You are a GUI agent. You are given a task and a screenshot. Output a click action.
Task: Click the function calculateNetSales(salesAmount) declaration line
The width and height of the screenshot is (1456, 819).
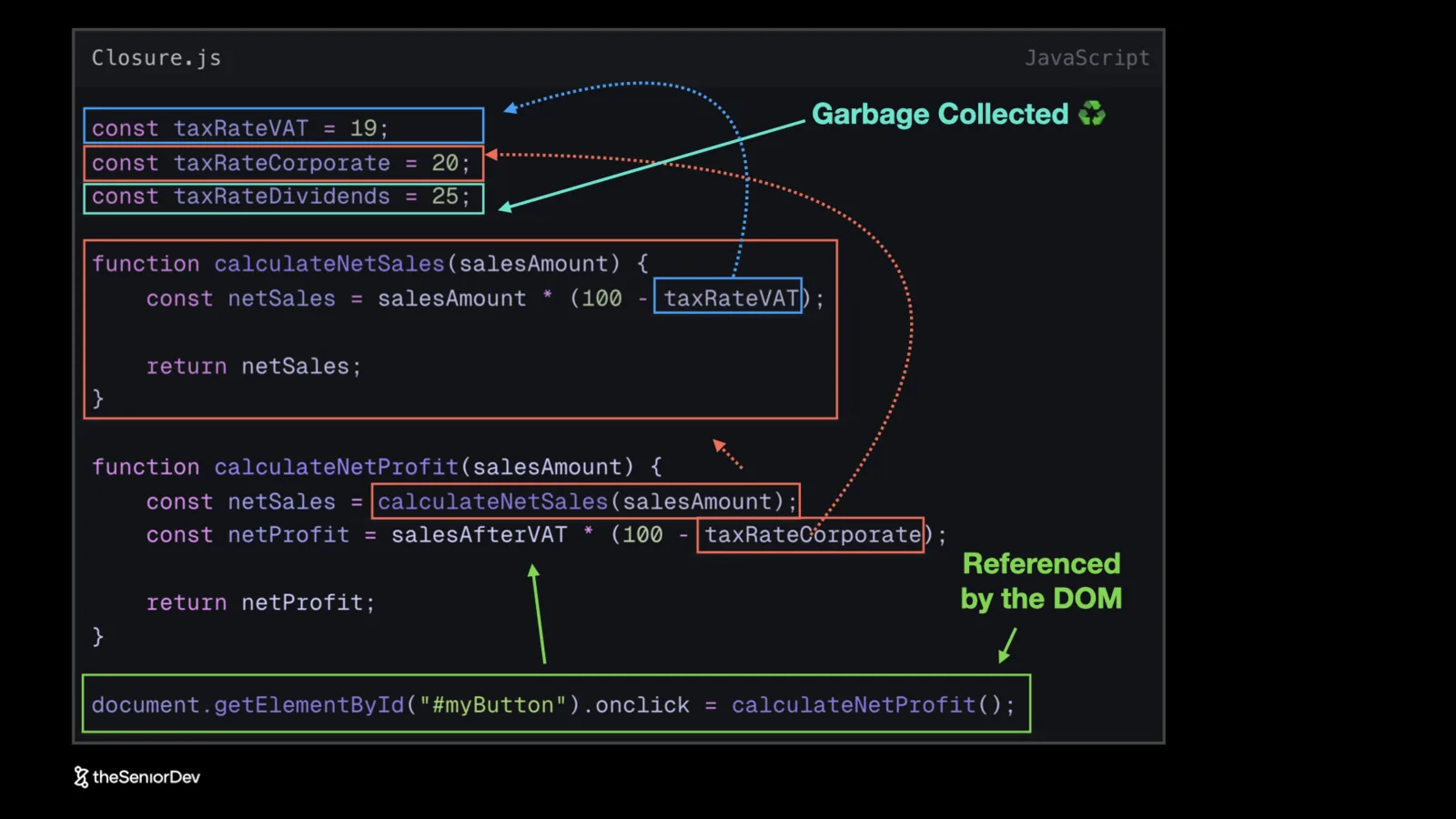tap(370, 264)
